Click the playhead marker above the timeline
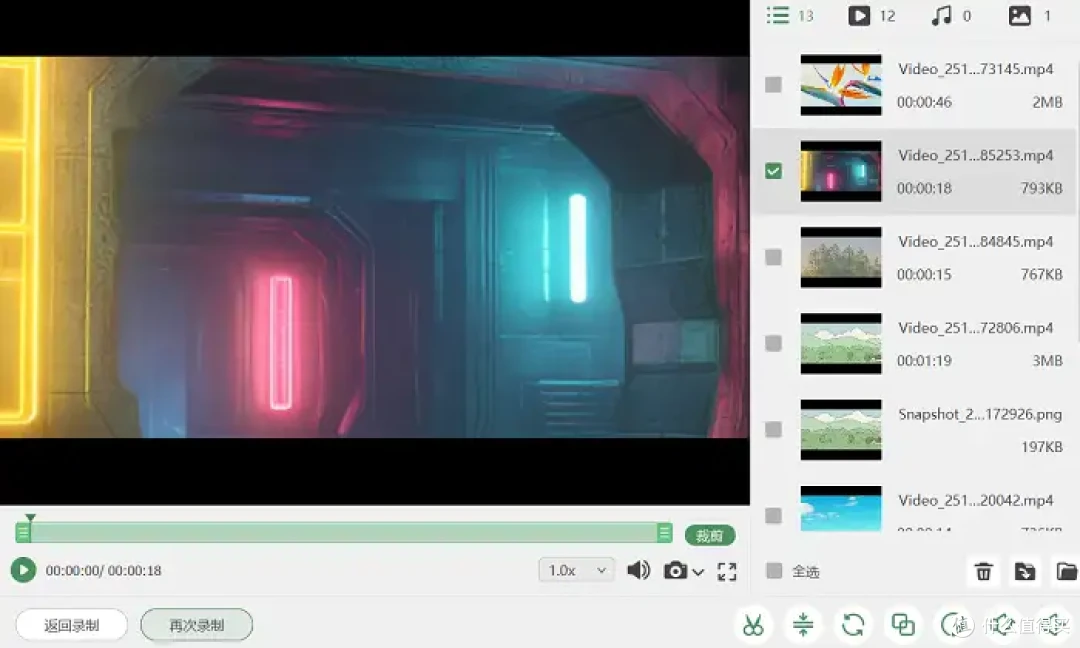Viewport: 1080px width, 648px height. click(x=30, y=517)
